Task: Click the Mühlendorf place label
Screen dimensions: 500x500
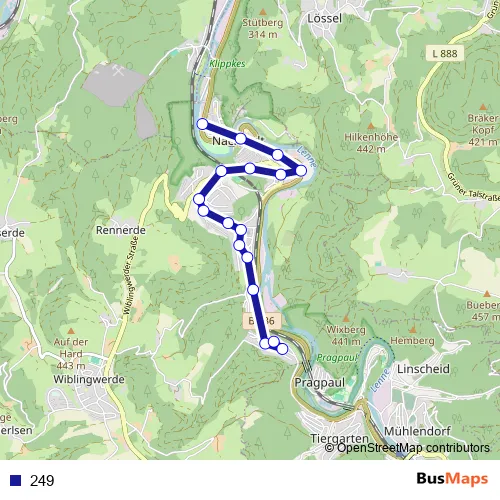Action: pos(417,431)
